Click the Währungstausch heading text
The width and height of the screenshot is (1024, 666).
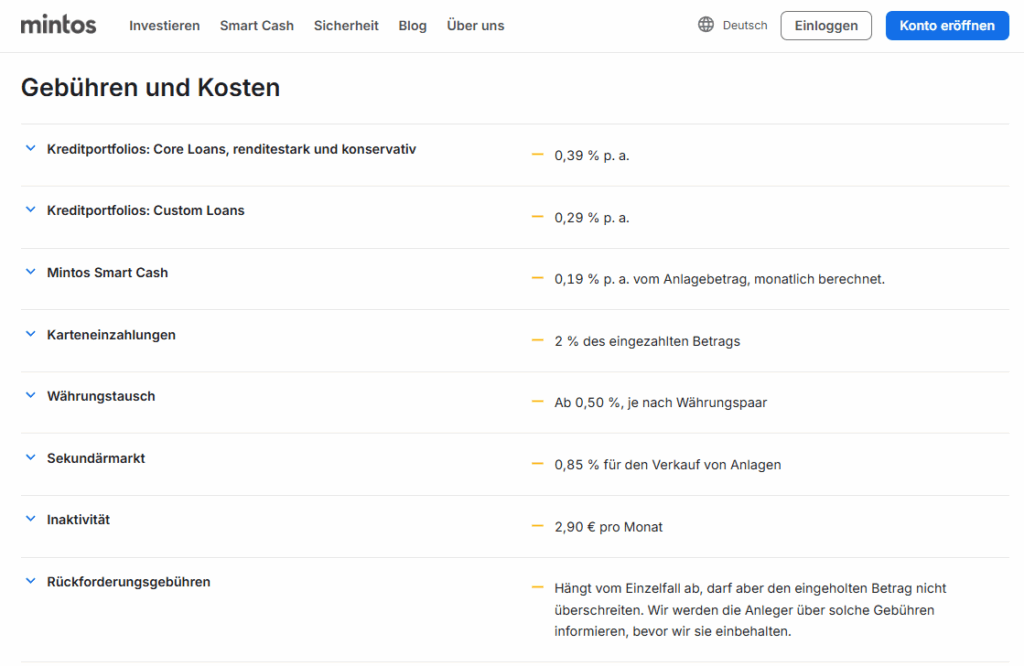tap(101, 396)
